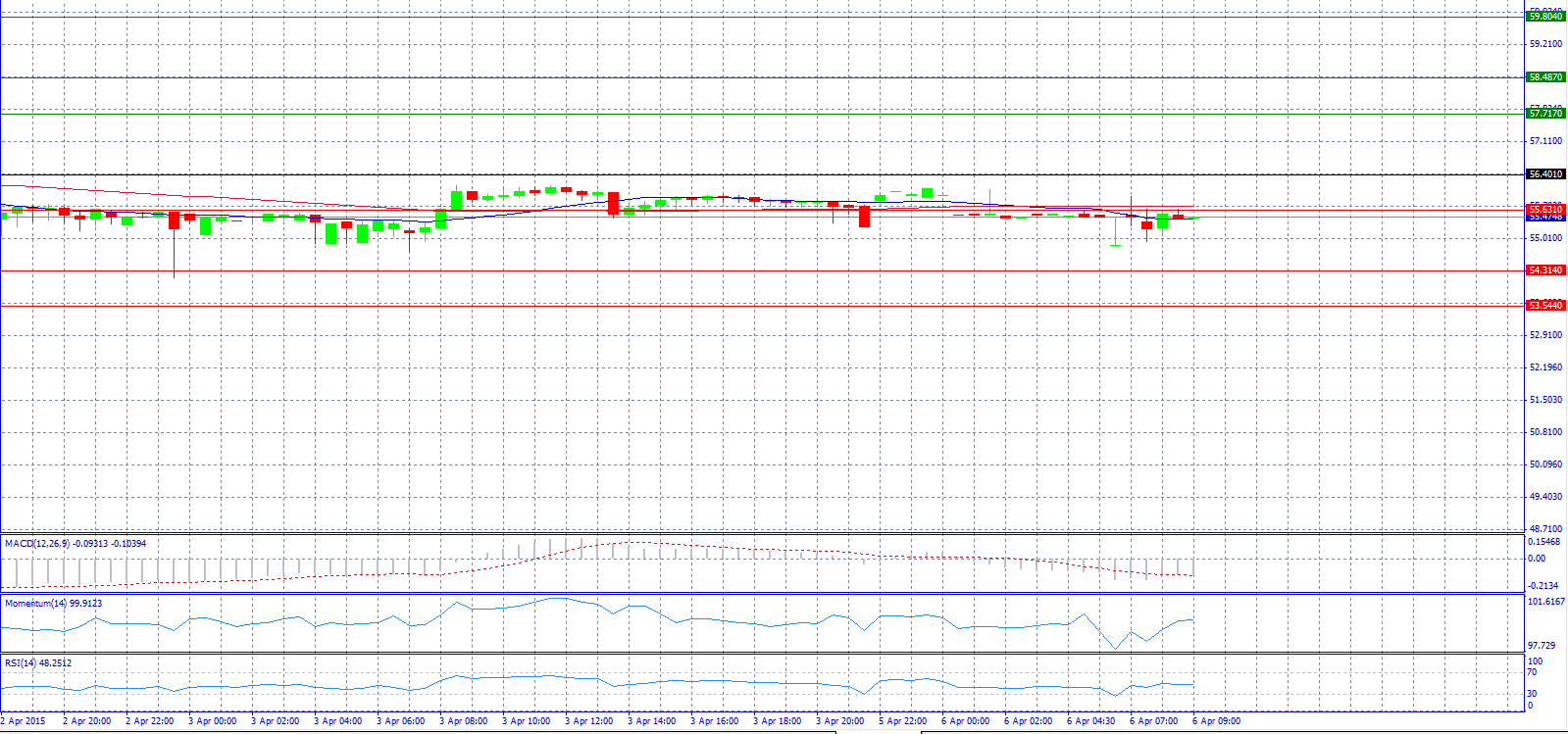Click the 50.0960 price axis value
This screenshot has height=734, width=1568.
pos(1546,465)
